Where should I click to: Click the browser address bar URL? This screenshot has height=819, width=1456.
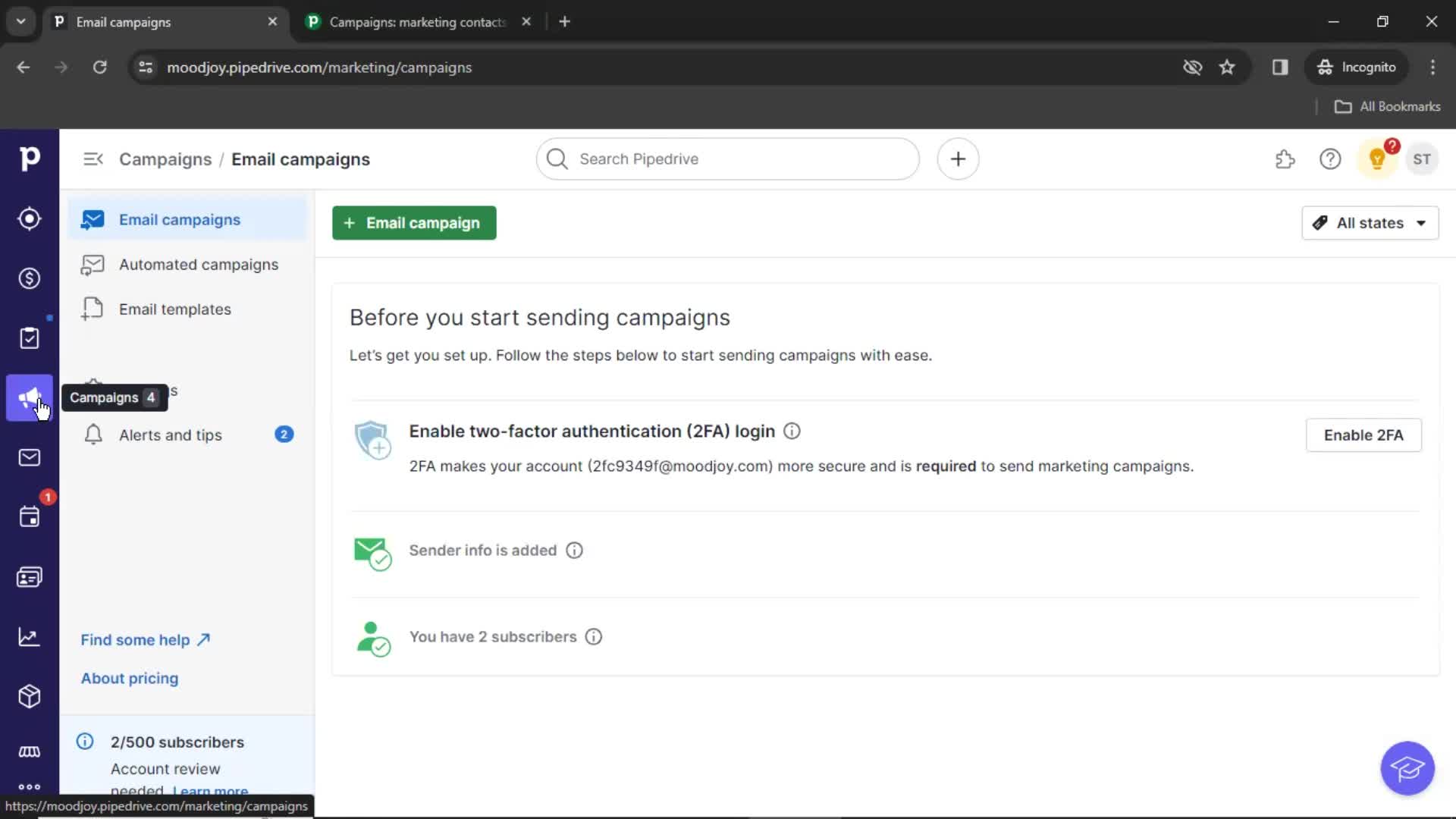tap(319, 67)
